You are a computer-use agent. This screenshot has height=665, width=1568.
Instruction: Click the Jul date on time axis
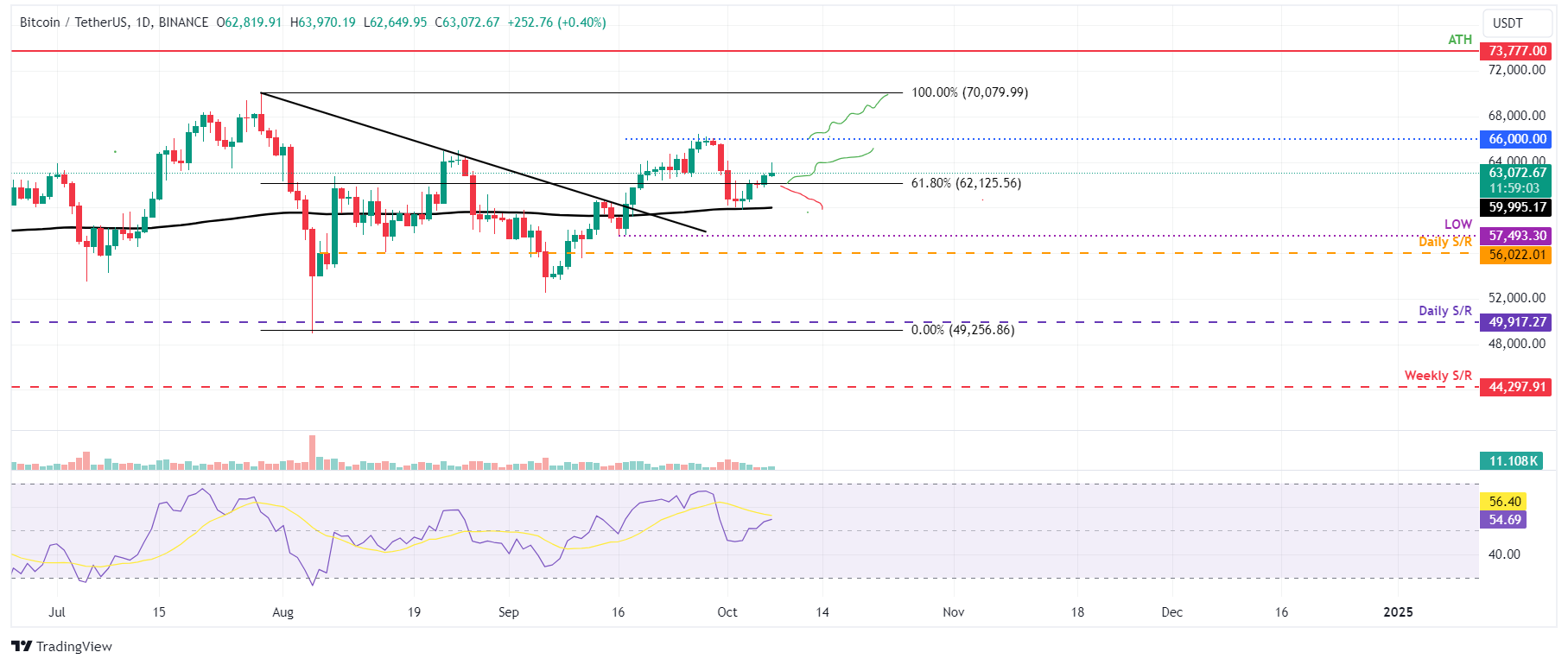pyautogui.click(x=57, y=612)
